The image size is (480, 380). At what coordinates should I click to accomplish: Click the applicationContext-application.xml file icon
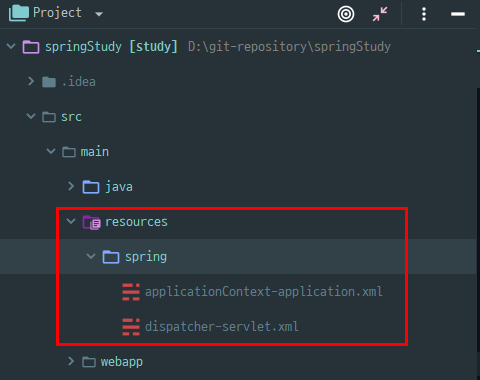click(131, 292)
